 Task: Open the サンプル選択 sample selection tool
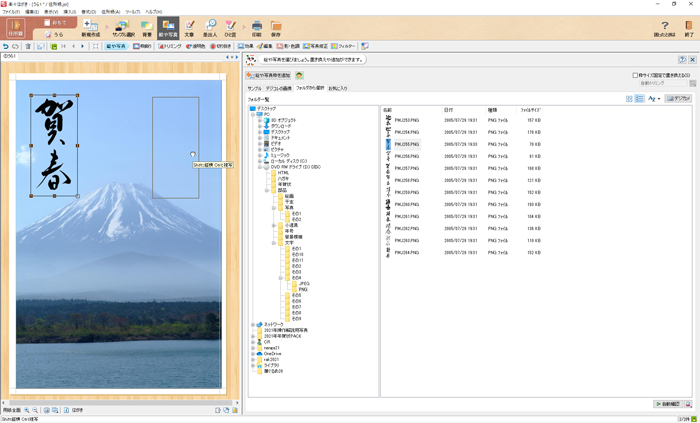point(120,27)
